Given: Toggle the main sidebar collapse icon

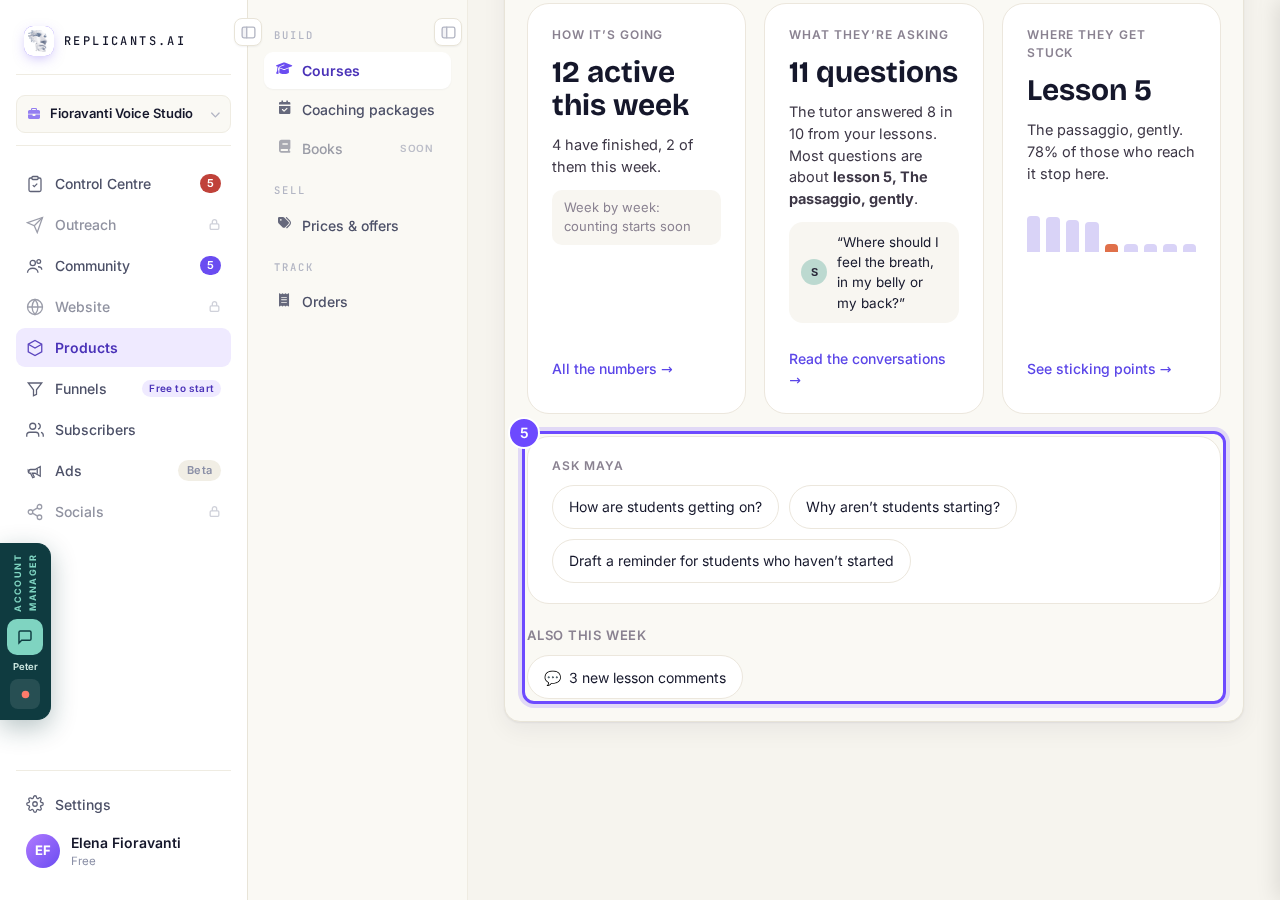Looking at the screenshot, I should [x=248, y=32].
